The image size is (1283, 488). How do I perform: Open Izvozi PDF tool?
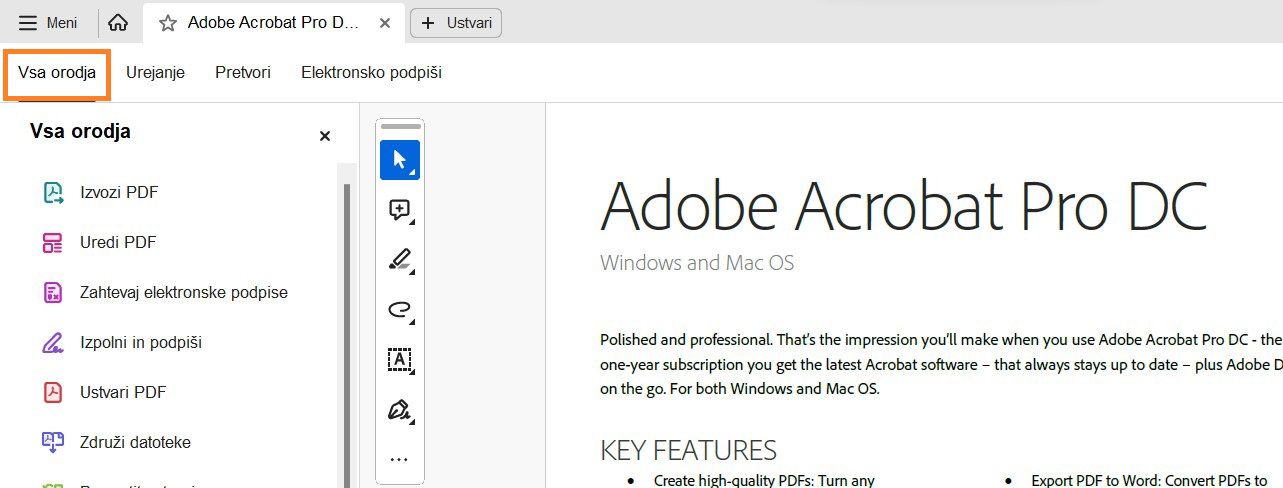[118, 192]
